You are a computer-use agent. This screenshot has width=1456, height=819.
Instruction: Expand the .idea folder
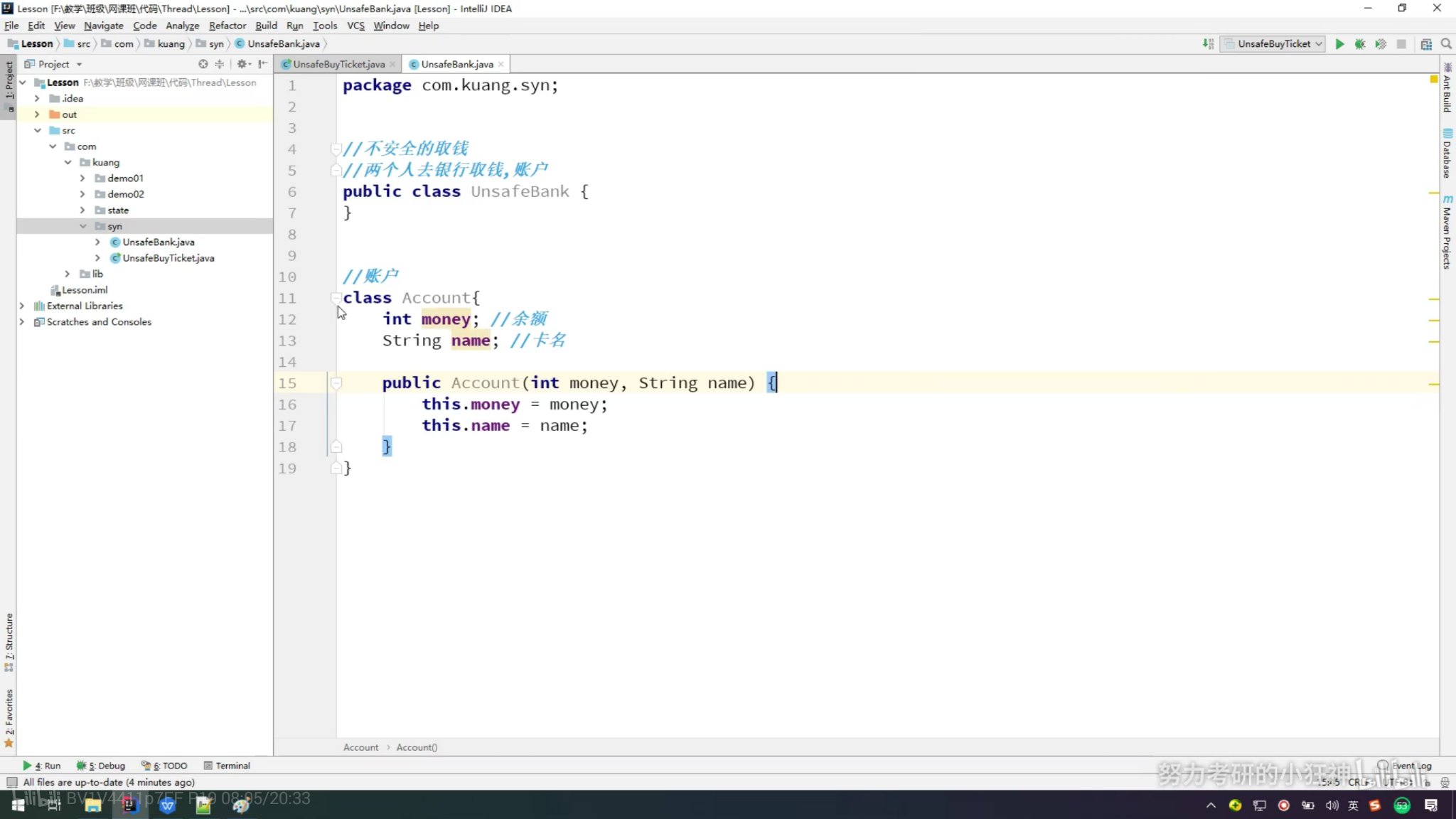click(x=37, y=98)
